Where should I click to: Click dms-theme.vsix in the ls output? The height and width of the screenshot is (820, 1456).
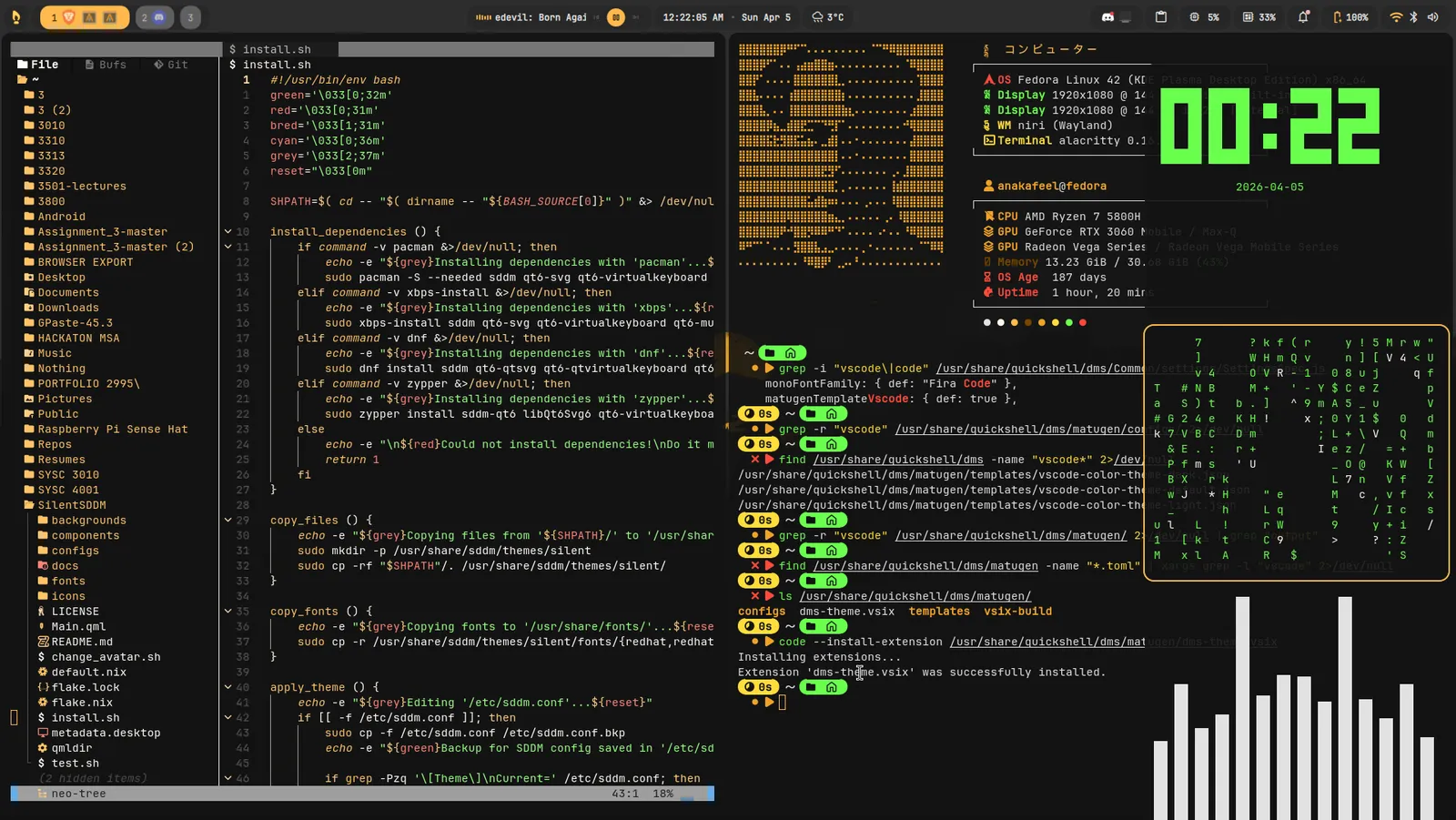pos(847,612)
